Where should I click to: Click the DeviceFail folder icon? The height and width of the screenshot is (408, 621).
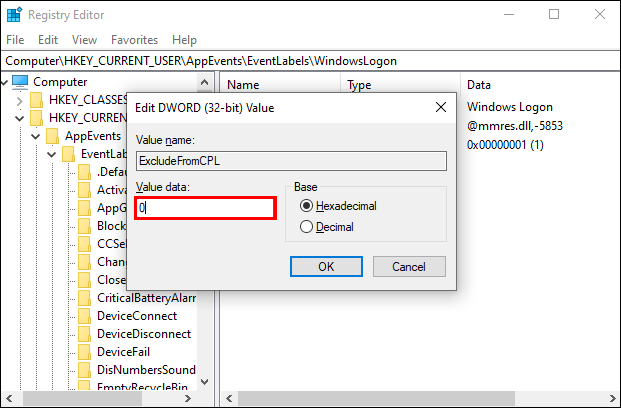(85, 352)
